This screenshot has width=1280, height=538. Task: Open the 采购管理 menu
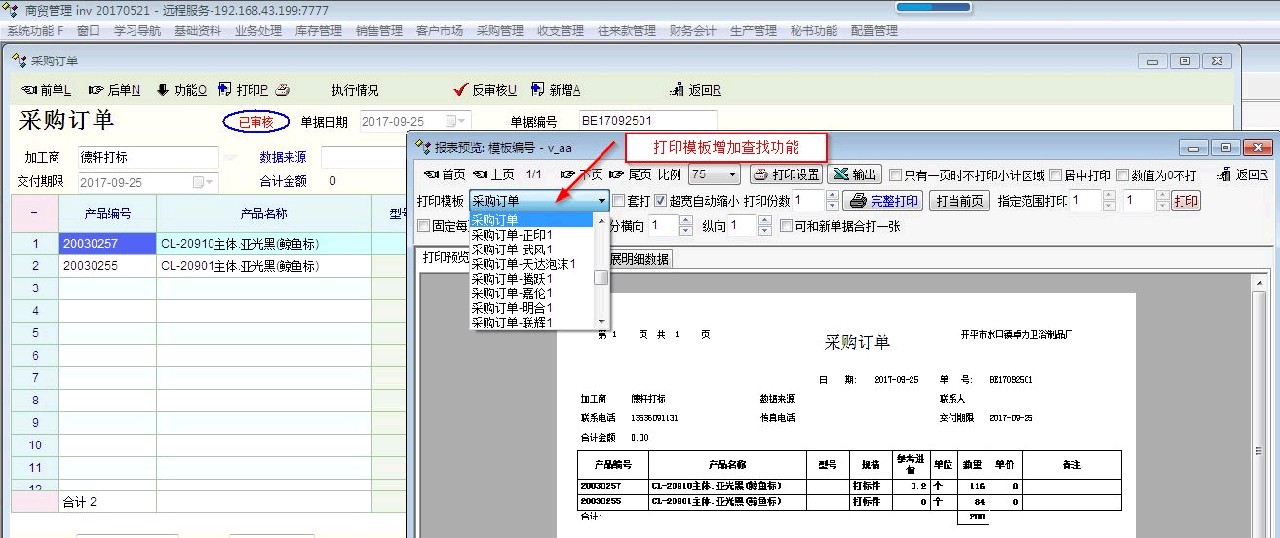(x=500, y=31)
